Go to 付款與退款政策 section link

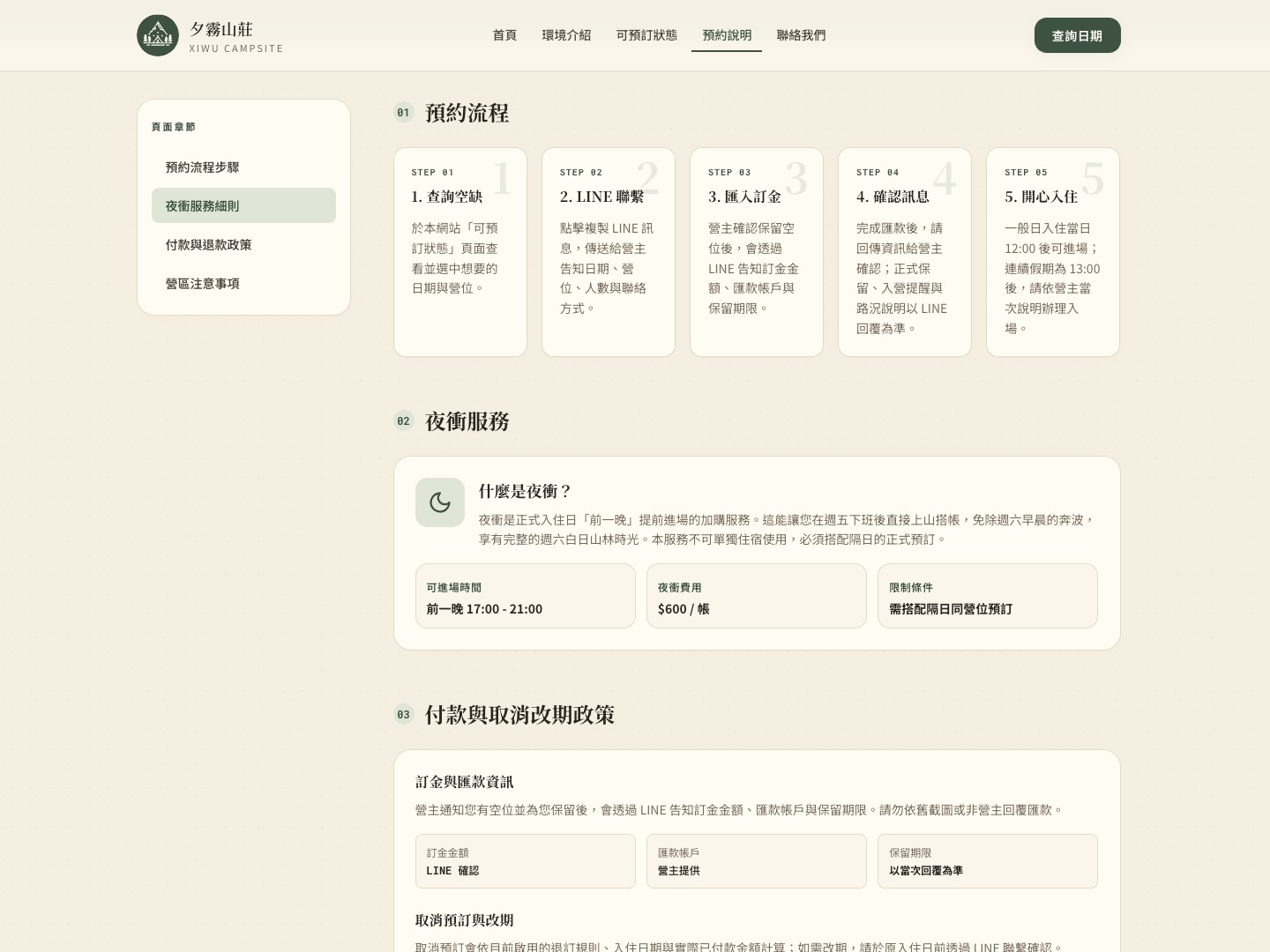coord(243,244)
